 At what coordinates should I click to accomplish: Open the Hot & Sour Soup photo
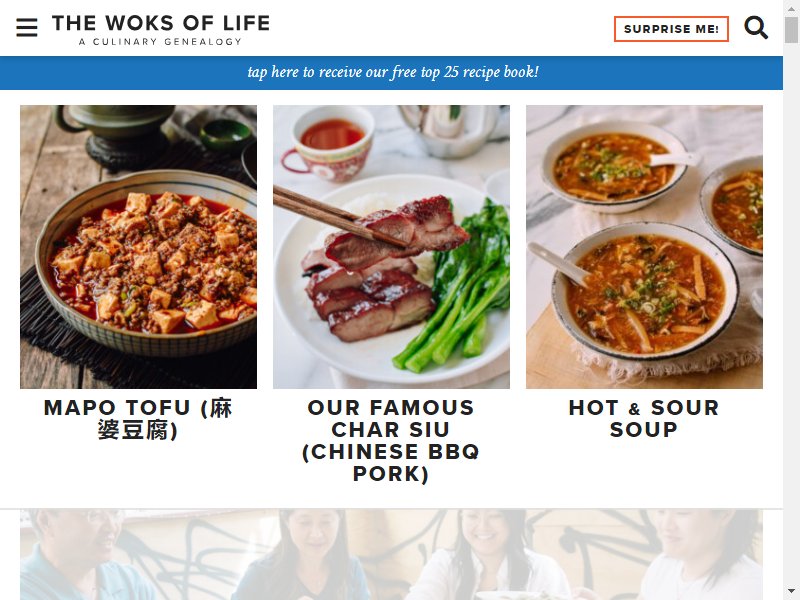click(x=644, y=247)
